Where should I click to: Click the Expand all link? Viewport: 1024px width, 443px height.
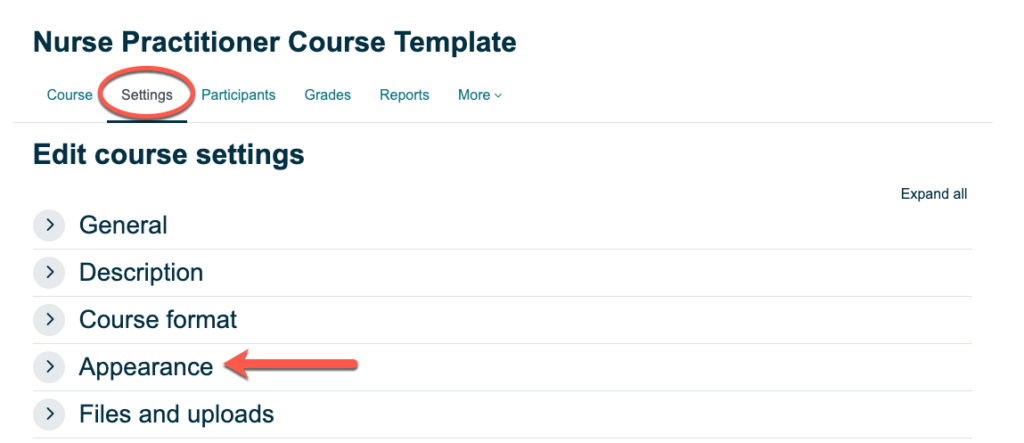pos(933,194)
